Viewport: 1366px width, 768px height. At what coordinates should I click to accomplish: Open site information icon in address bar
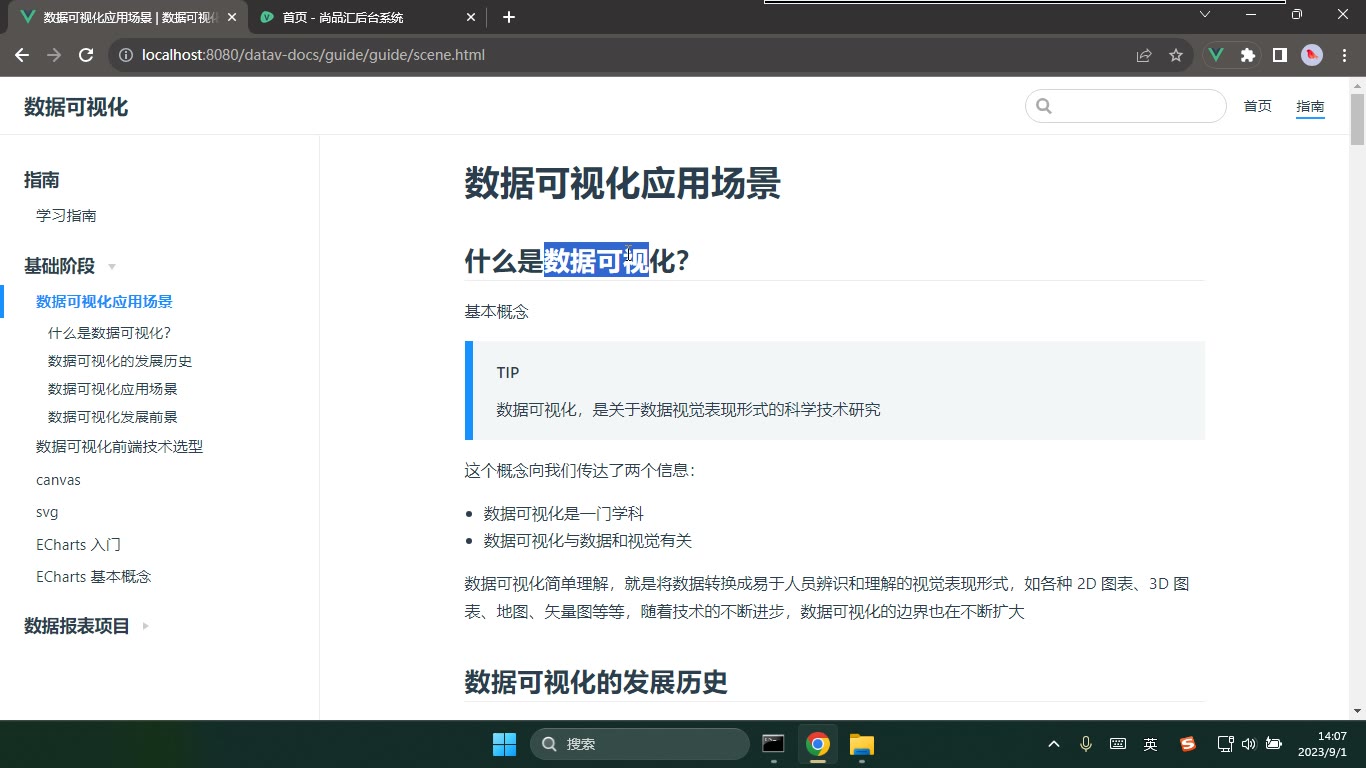coord(126,55)
